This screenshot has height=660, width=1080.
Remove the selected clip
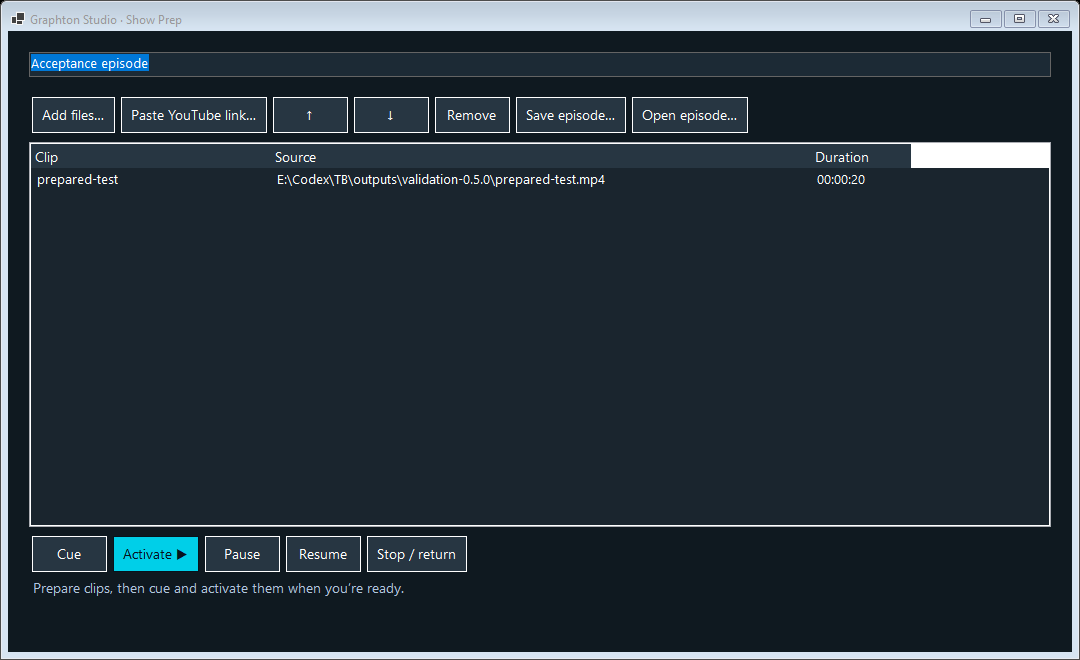click(x=472, y=115)
